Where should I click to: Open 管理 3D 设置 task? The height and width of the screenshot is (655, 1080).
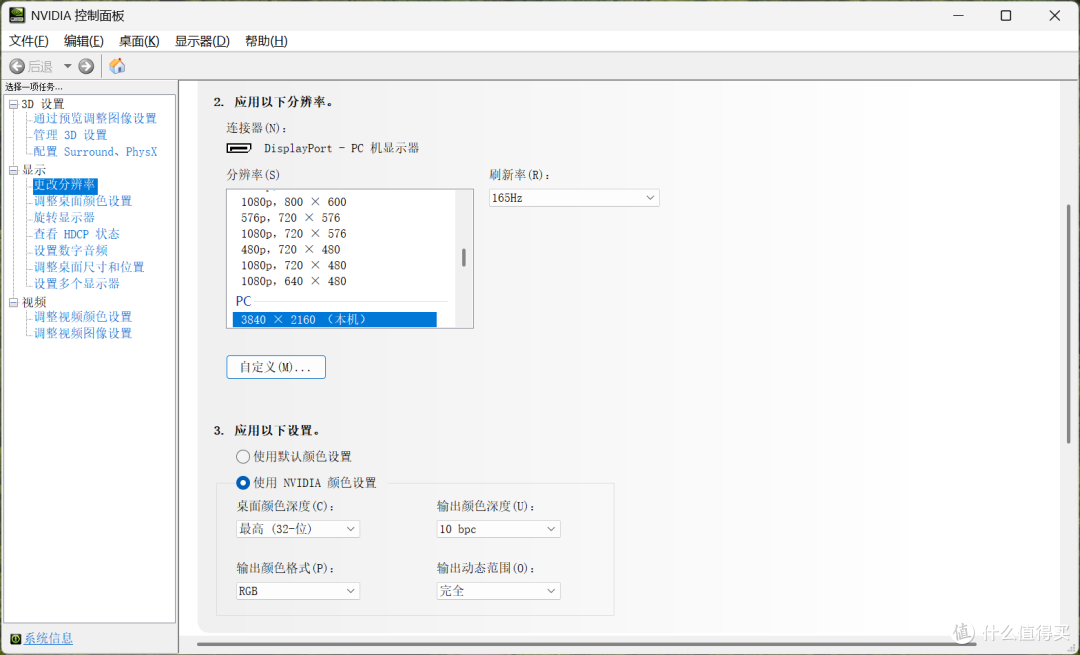point(70,135)
